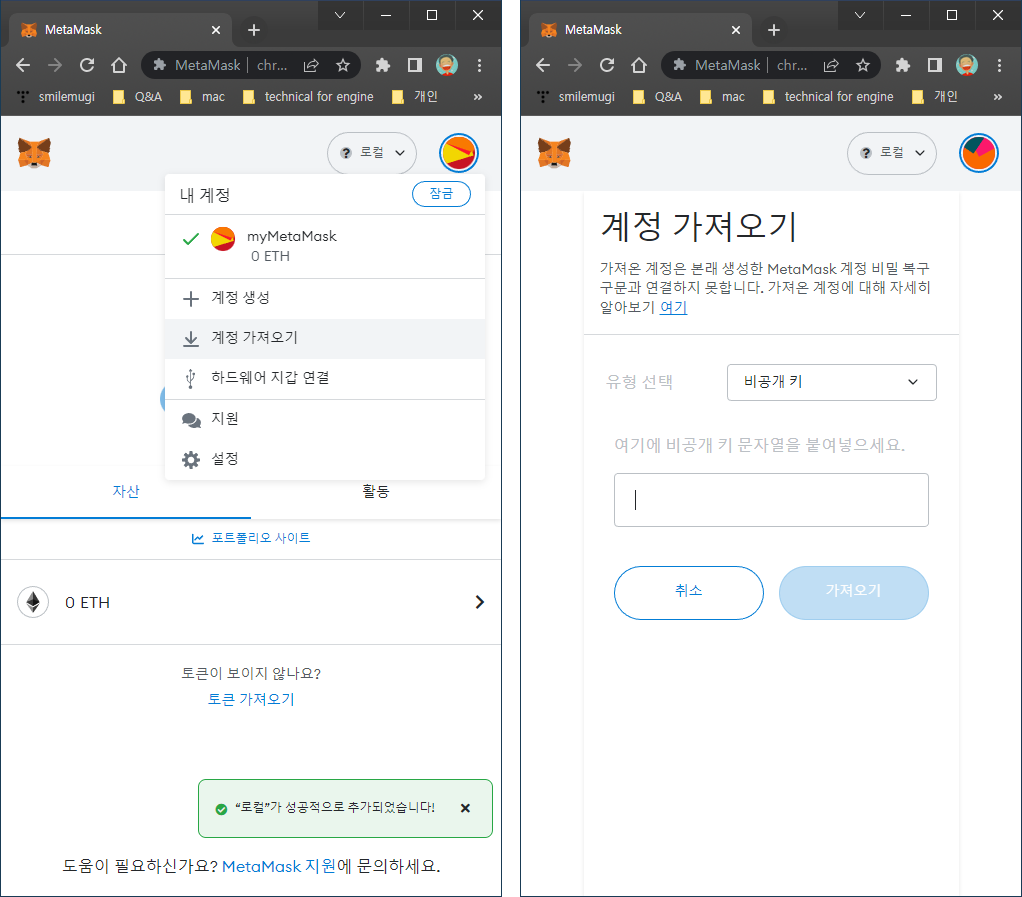Choose 계정 생성 menu item
This screenshot has height=897, width=1022.
pyautogui.click(x=325, y=299)
